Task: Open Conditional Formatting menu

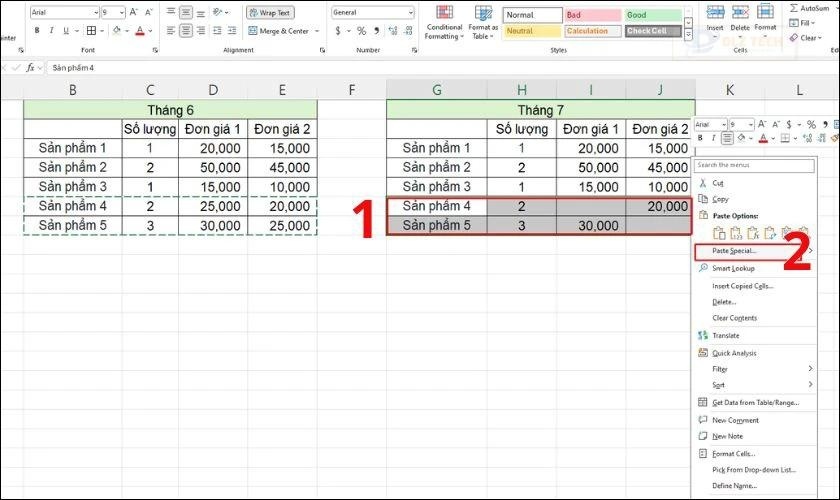Action: coord(444,23)
